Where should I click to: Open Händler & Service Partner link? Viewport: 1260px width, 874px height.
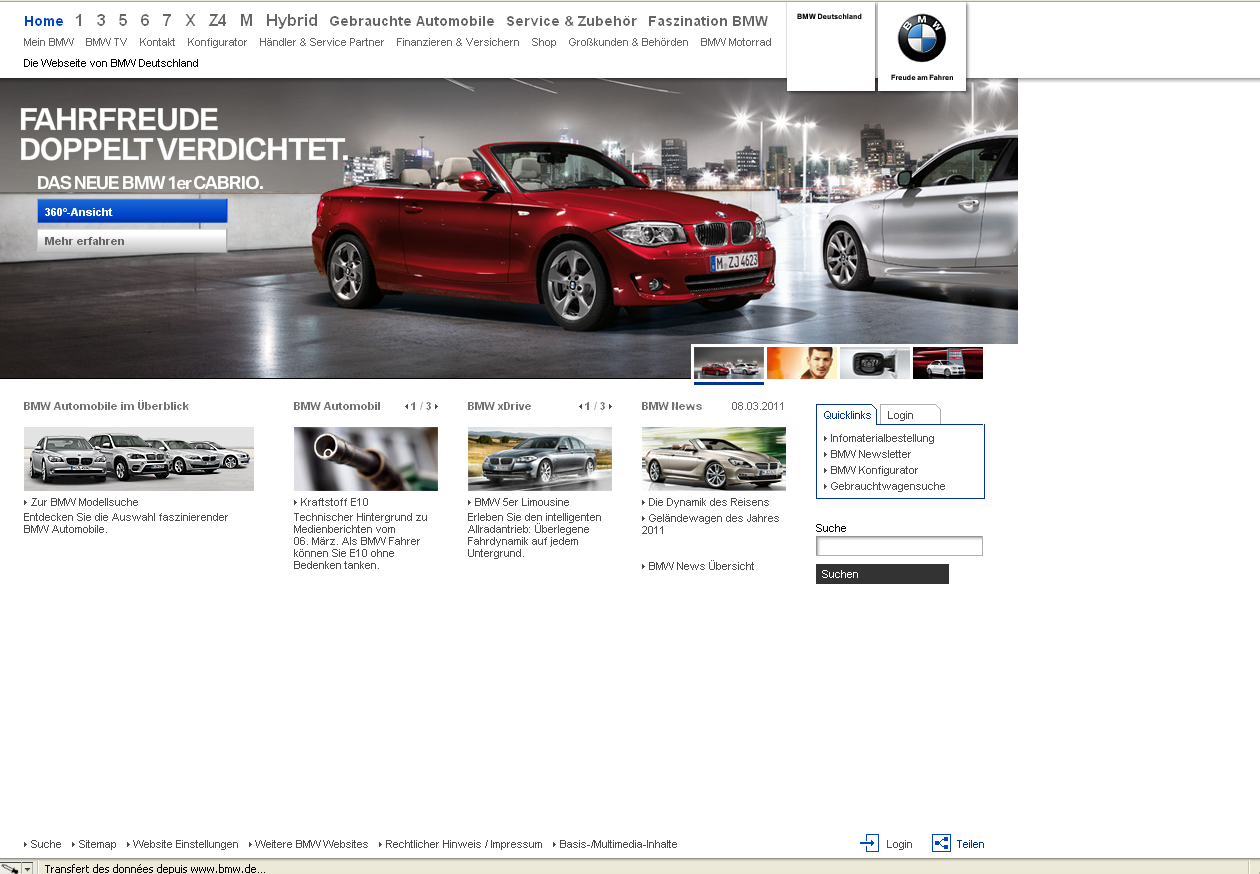[321, 42]
